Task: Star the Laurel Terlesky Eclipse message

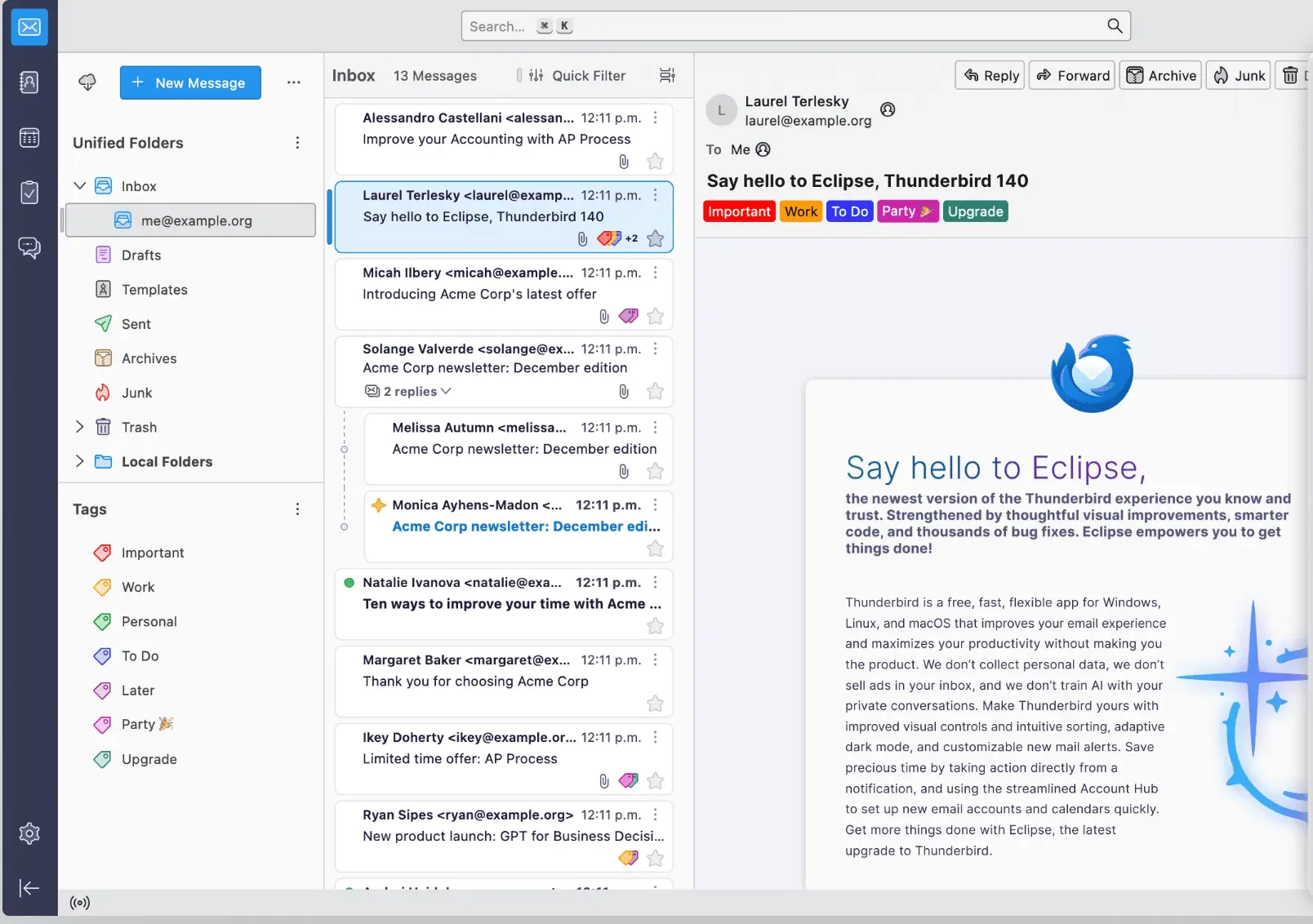Action: 655,238
